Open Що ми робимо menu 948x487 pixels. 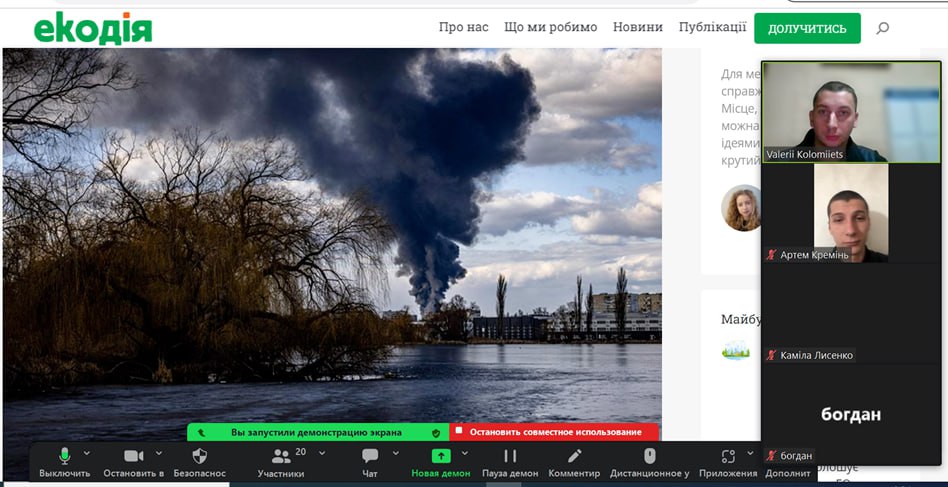tap(550, 27)
